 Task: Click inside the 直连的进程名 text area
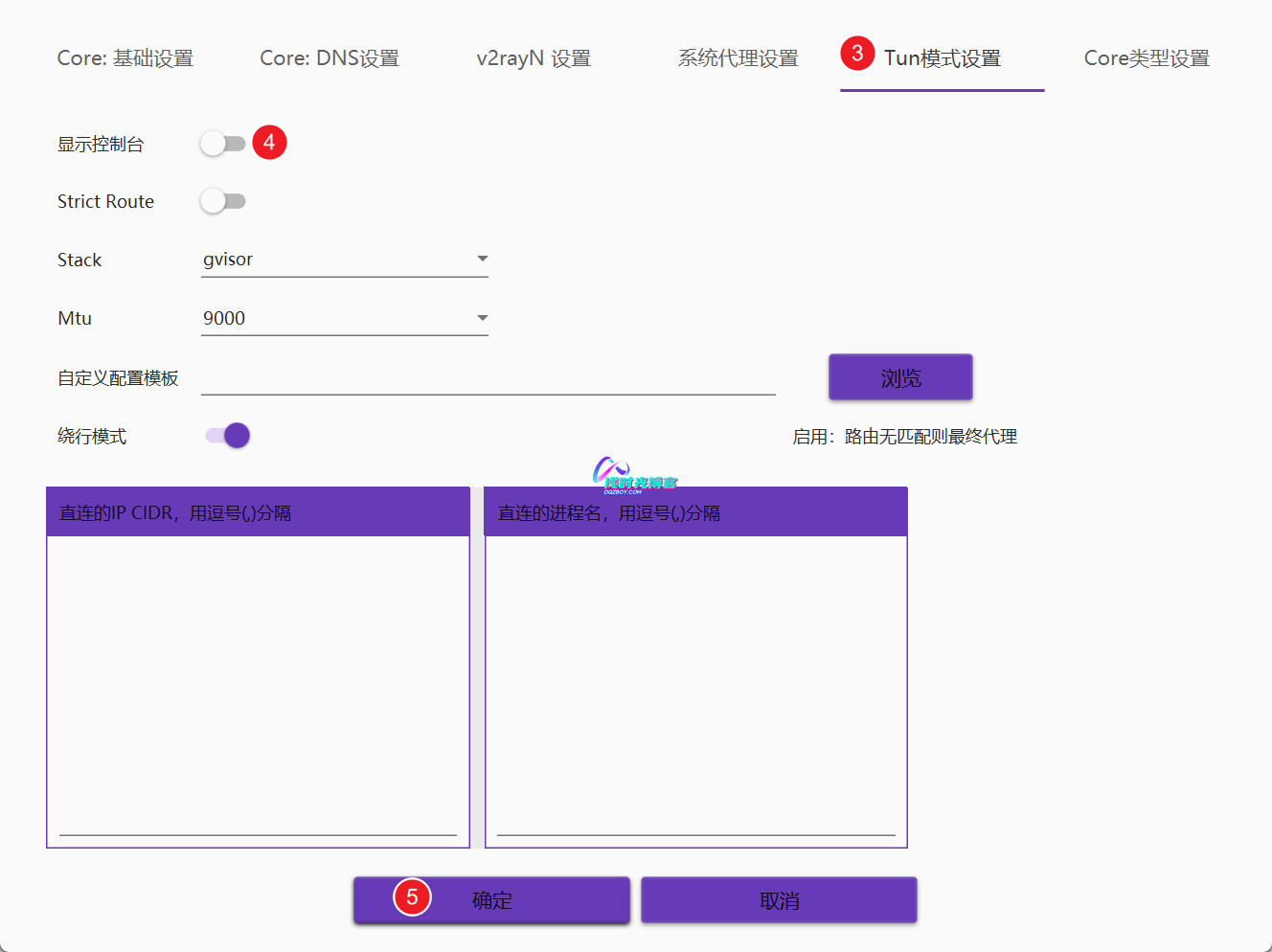(696, 685)
